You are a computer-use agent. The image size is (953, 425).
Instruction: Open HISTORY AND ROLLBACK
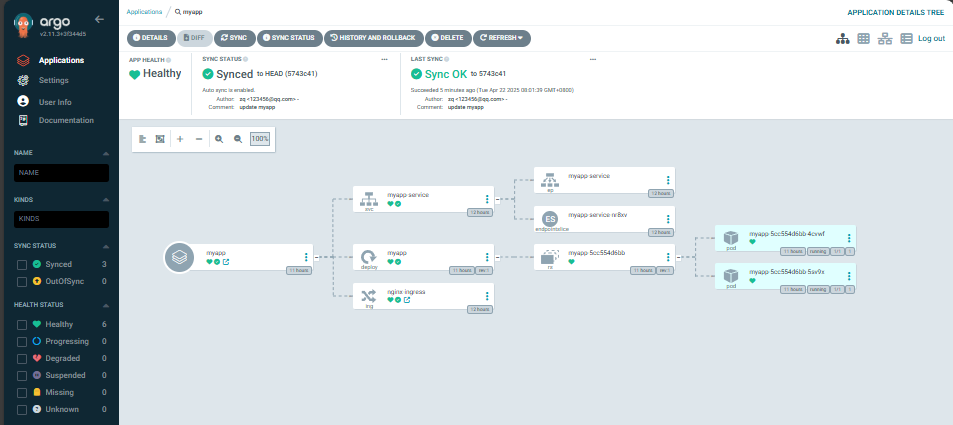click(x=373, y=38)
